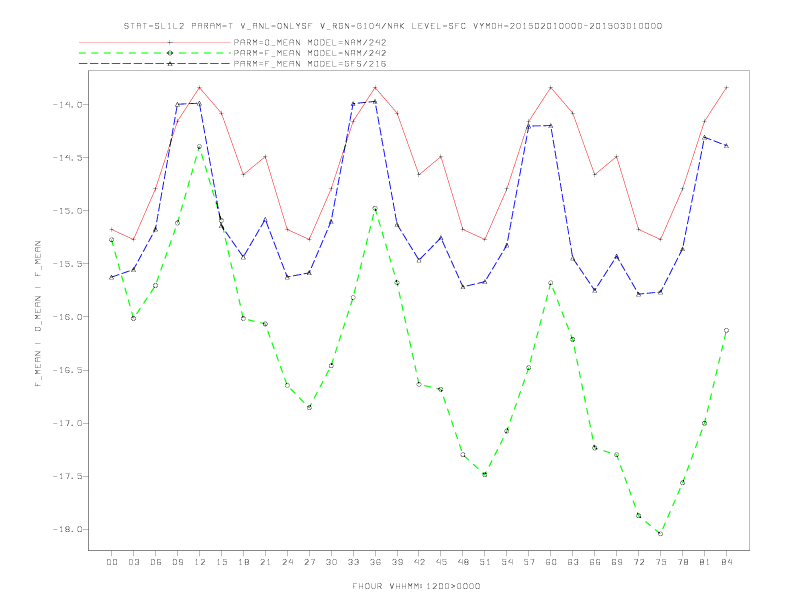The height and width of the screenshot is (612, 792).
Task: Click the x-axis label FHOUR VHHMM:1200>0000
Action: click(x=416, y=586)
